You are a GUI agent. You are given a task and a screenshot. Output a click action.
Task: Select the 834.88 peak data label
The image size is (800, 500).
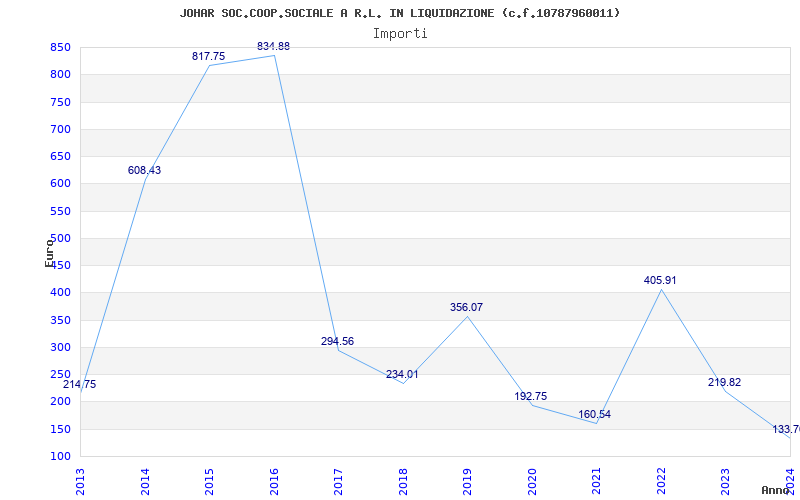273,46
